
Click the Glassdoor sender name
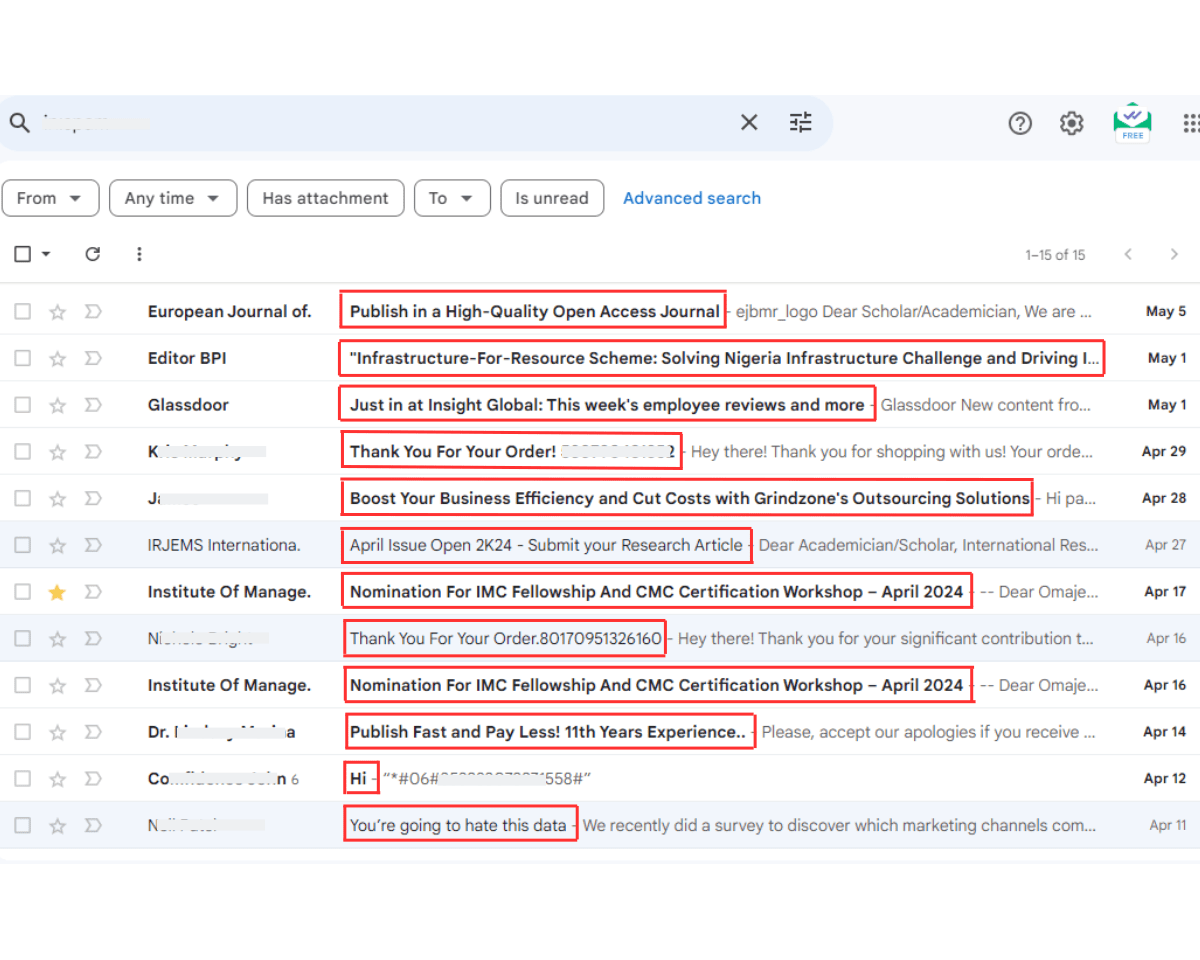click(x=188, y=405)
